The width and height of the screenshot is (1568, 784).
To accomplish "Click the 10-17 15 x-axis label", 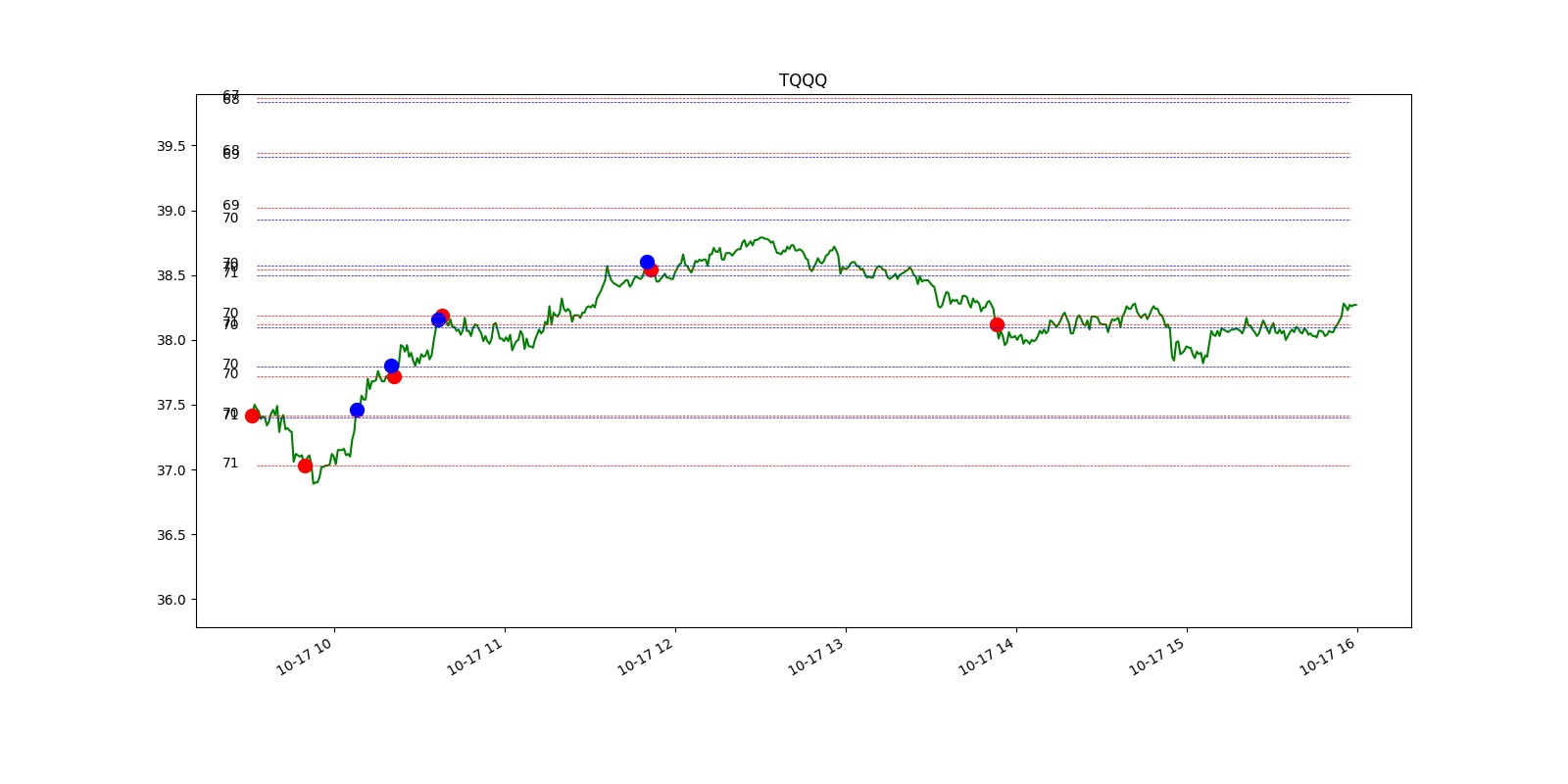I will click(x=1157, y=656).
